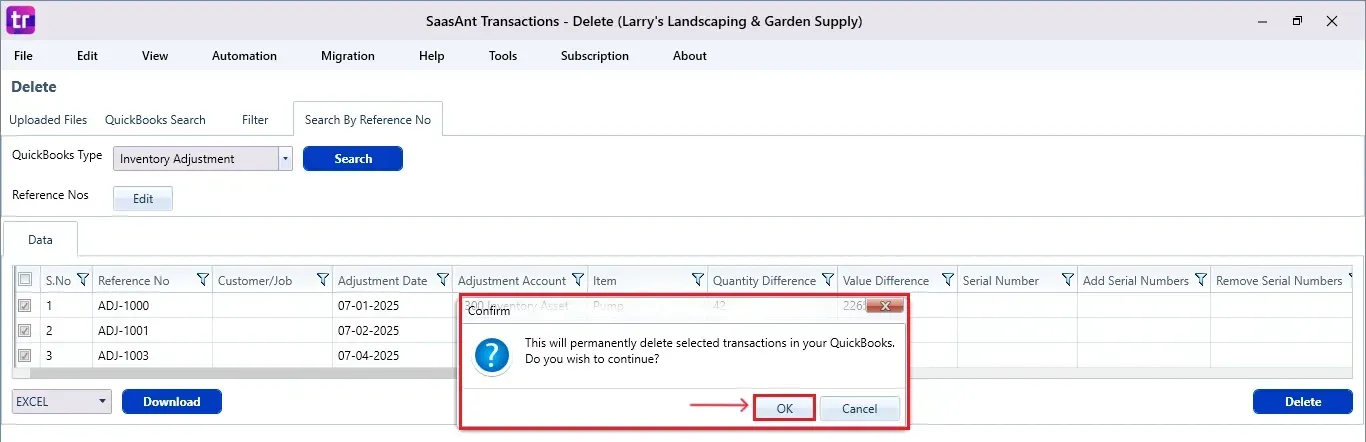Open filter icon on Quantity Difference column
Viewport: 1366px width, 442px height.
coord(828,280)
